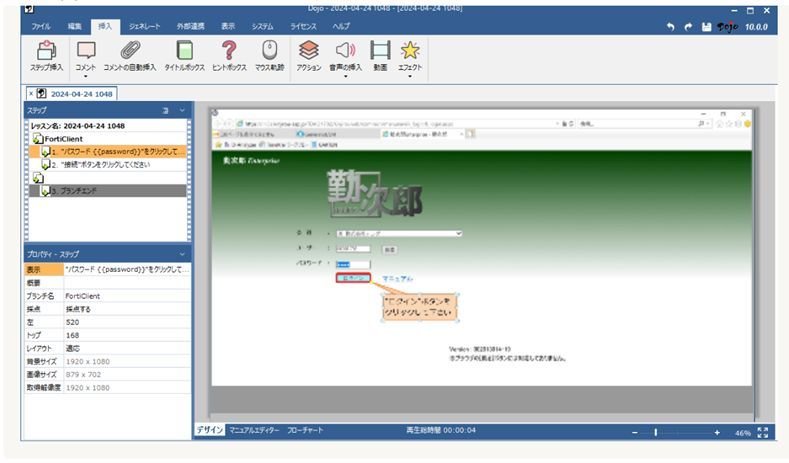789x463 pixels.
Task: Click the zoom out minus button
Action: (635, 432)
